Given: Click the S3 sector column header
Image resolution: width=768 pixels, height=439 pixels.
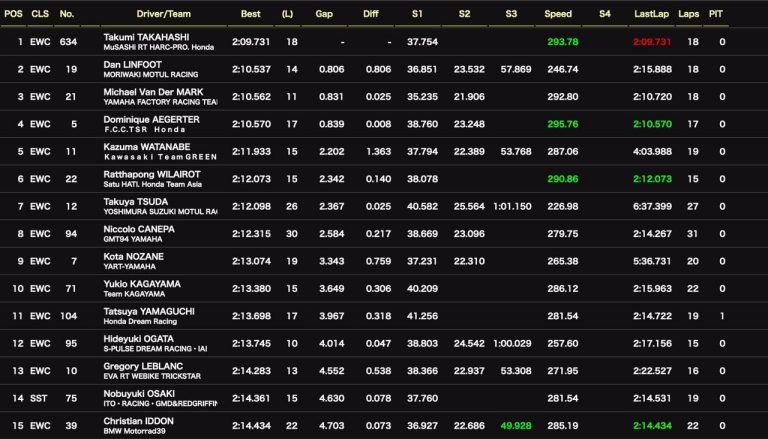Looking at the screenshot, I should [x=511, y=14].
